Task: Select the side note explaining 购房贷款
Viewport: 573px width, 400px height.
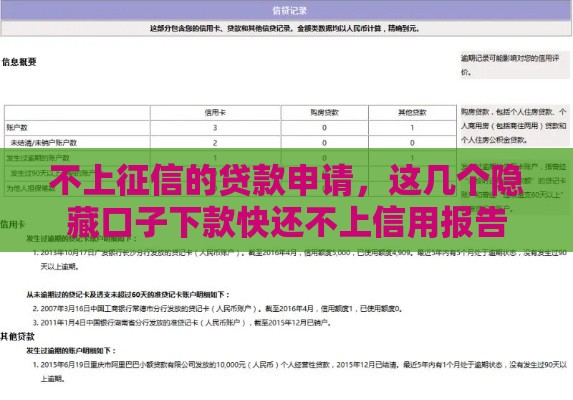Action: pos(513,126)
